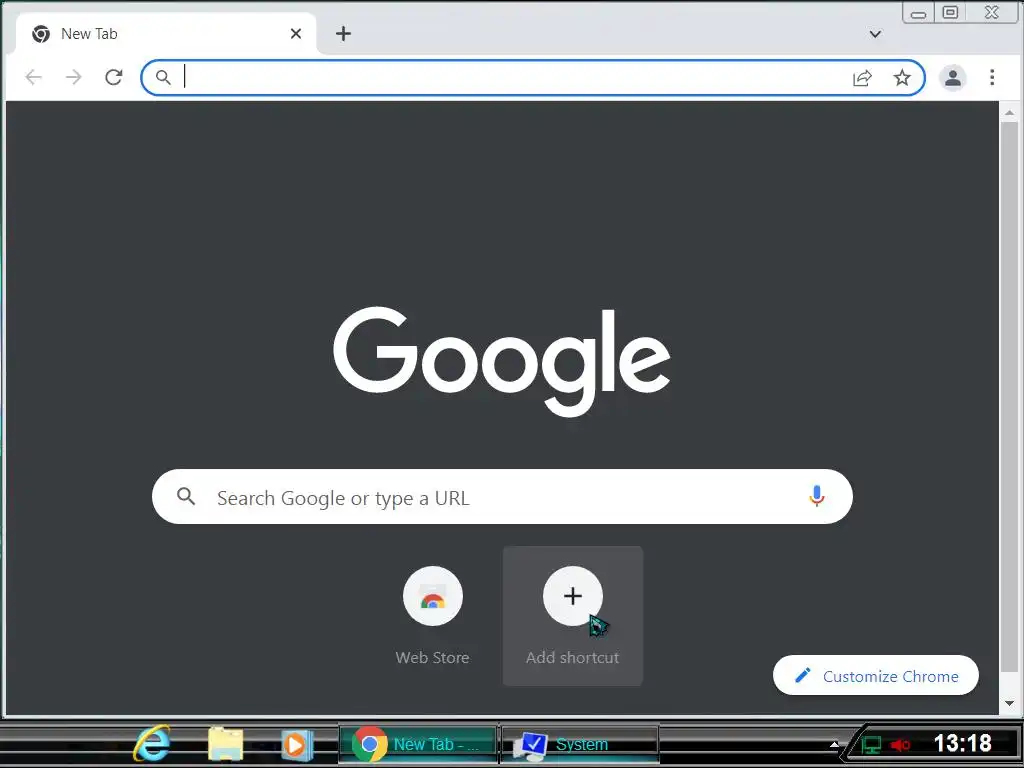Open Customize Chrome

[876, 675]
